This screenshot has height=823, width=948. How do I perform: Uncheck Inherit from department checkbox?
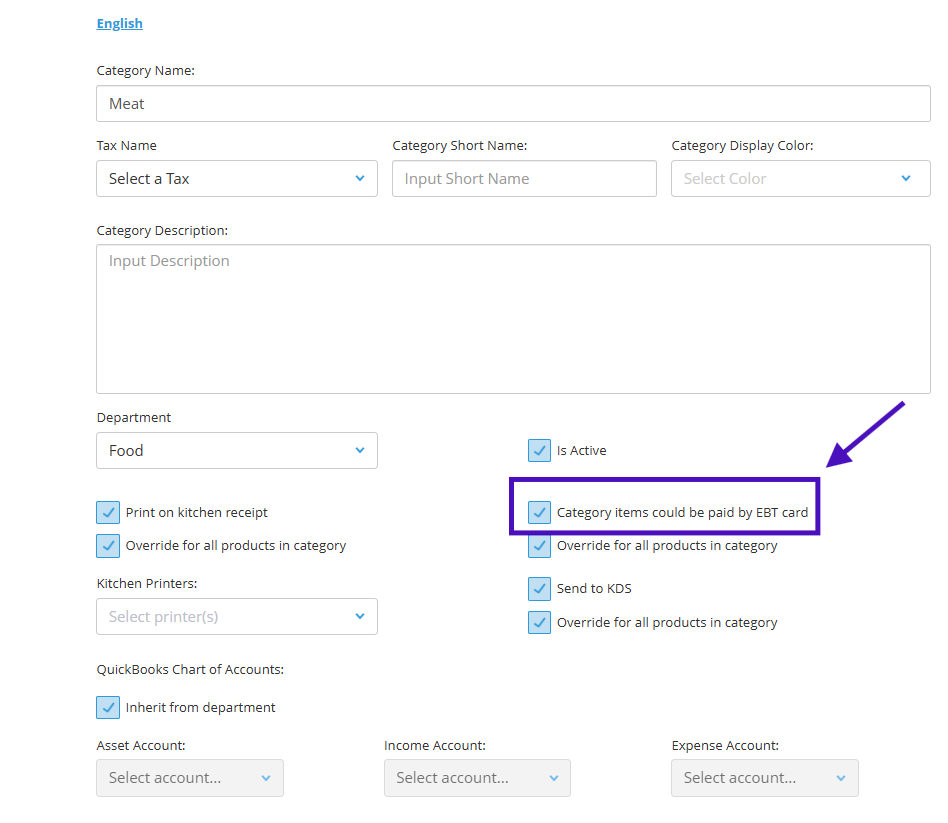pos(108,708)
